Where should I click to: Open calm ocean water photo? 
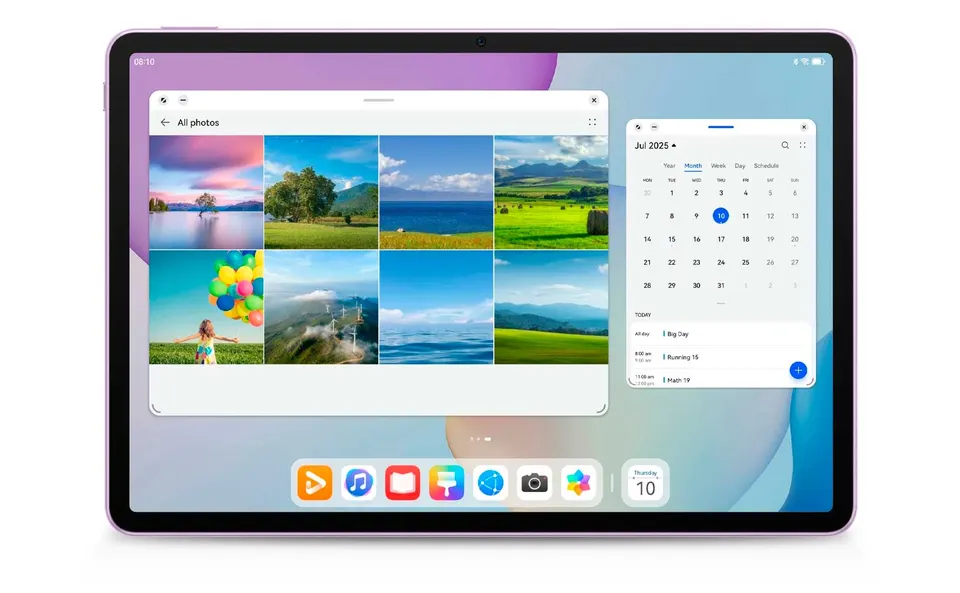436,307
